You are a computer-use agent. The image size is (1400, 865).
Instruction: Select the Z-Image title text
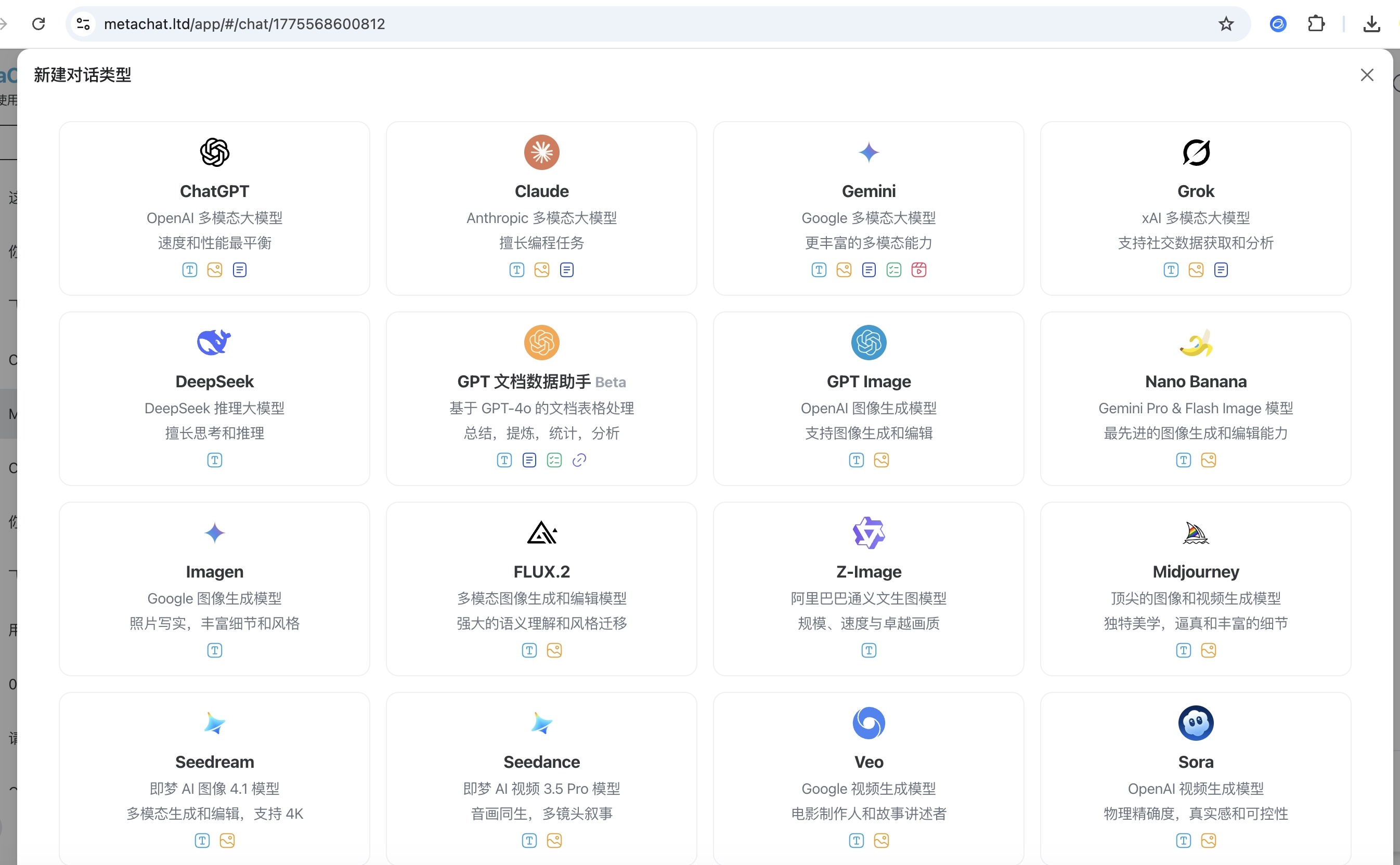868,571
